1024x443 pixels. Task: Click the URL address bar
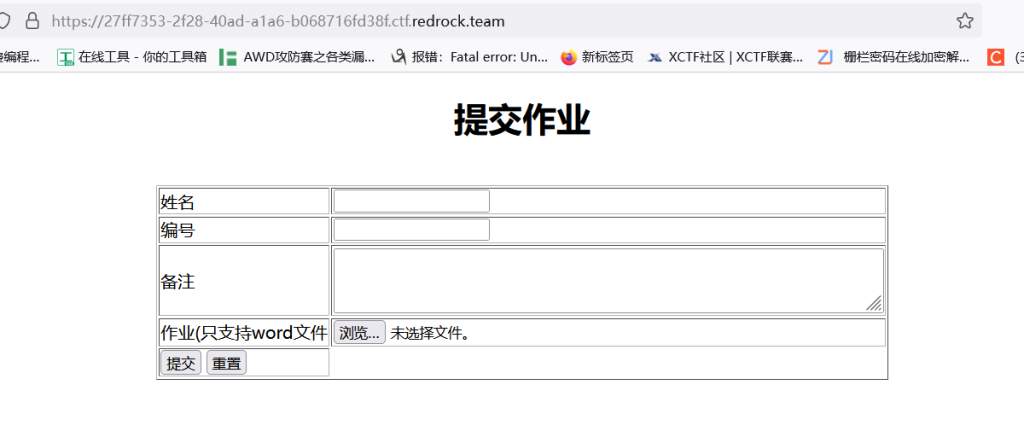point(500,20)
